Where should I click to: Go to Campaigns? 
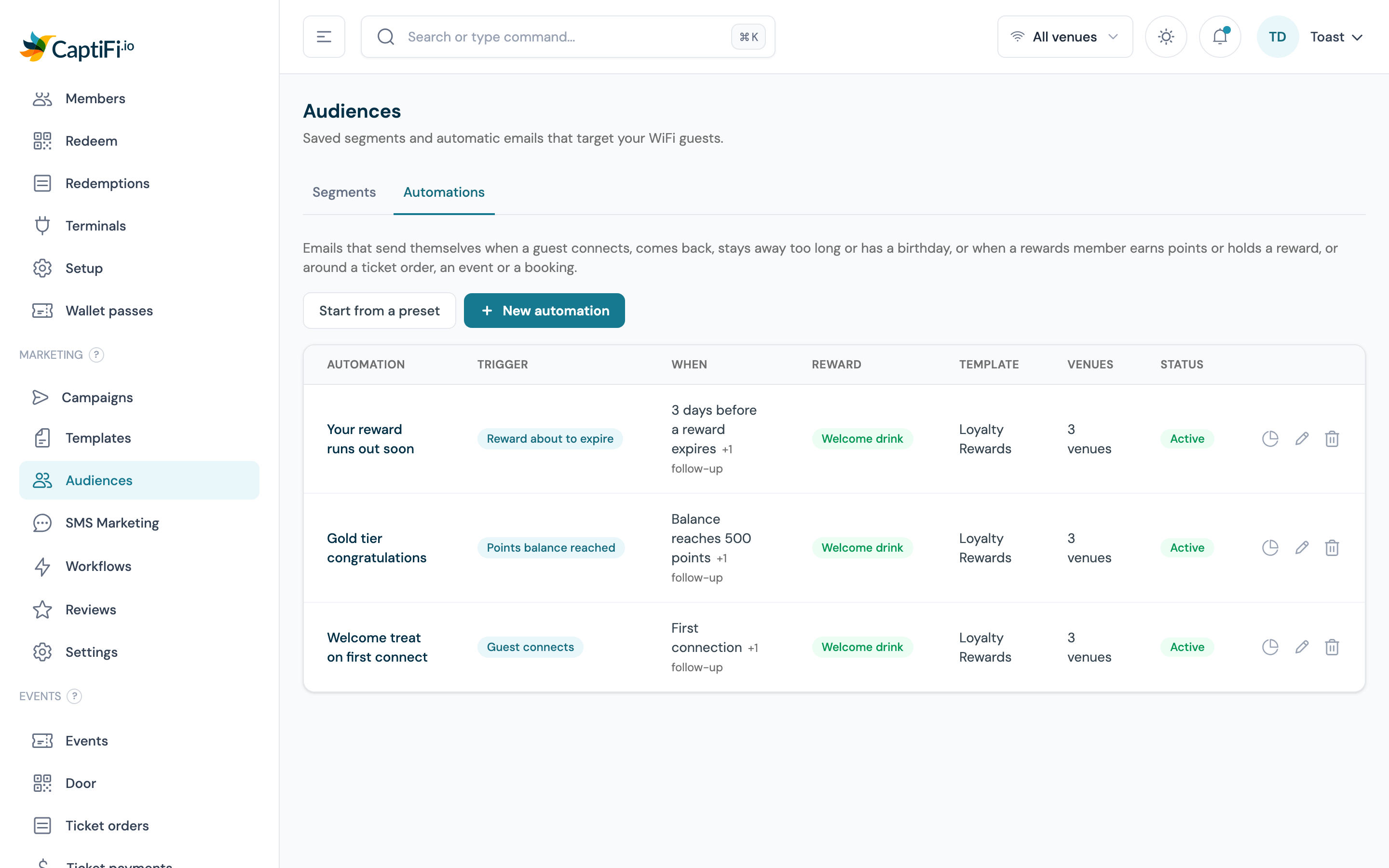coord(139,397)
